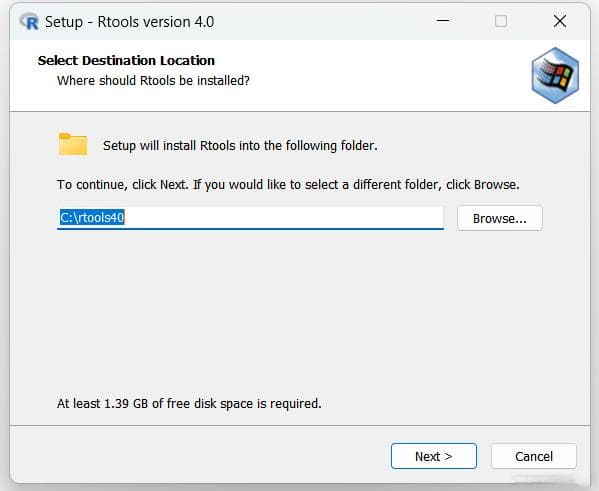
Task: Cancel the Rtools installation
Action: (x=534, y=456)
